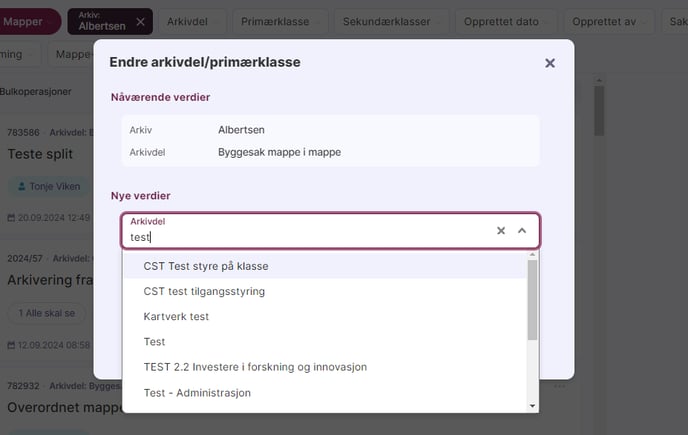This screenshot has height=435, width=688.
Task: Click the "1 Alle skal se" chip
Action: tap(47, 313)
